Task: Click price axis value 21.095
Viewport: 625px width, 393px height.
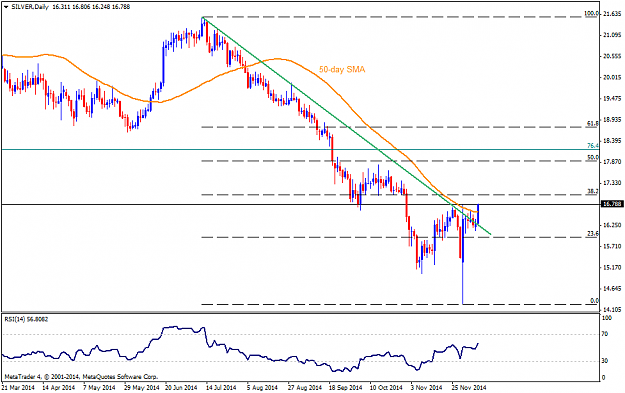Action: tap(612, 35)
